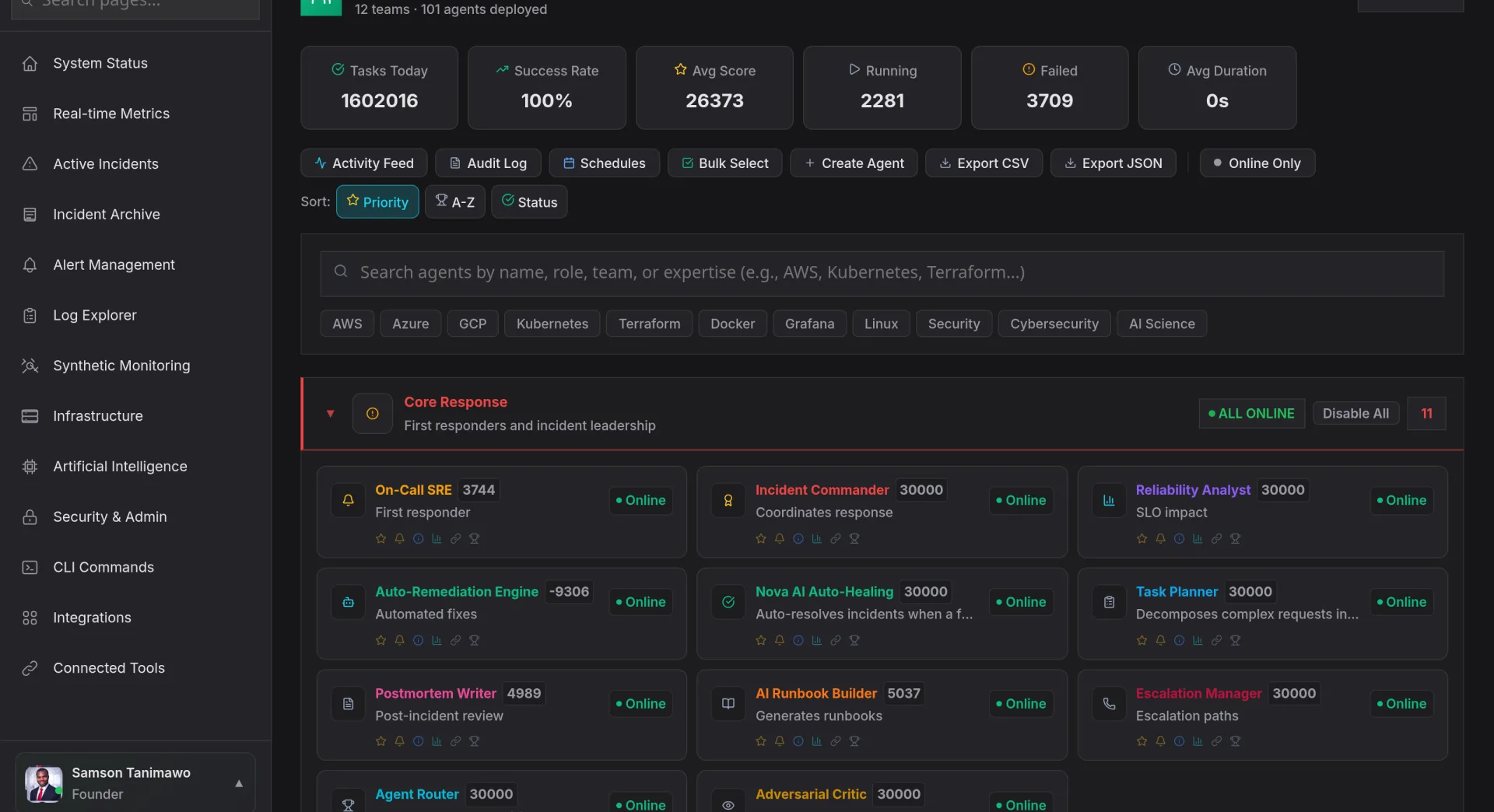This screenshot has width=1494, height=812.
Task: Expand Samson Tanimawo user menu arrow
Action: [239, 784]
